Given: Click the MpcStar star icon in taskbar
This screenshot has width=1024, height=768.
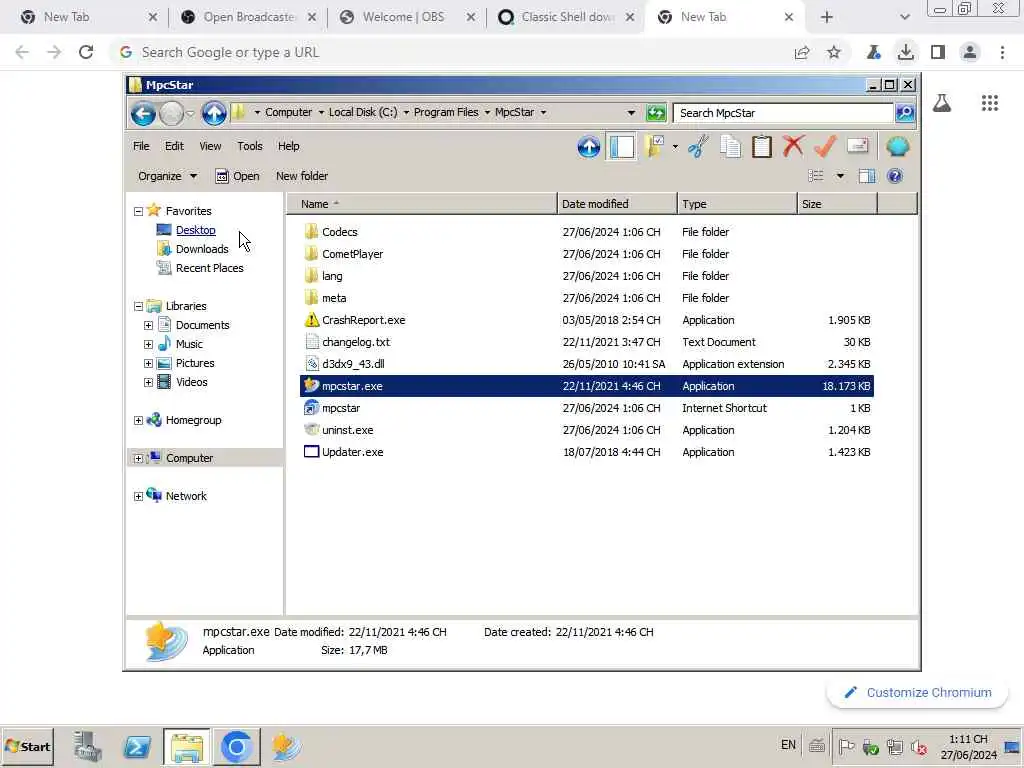Looking at the screenshot, I should tap(285, 746).
